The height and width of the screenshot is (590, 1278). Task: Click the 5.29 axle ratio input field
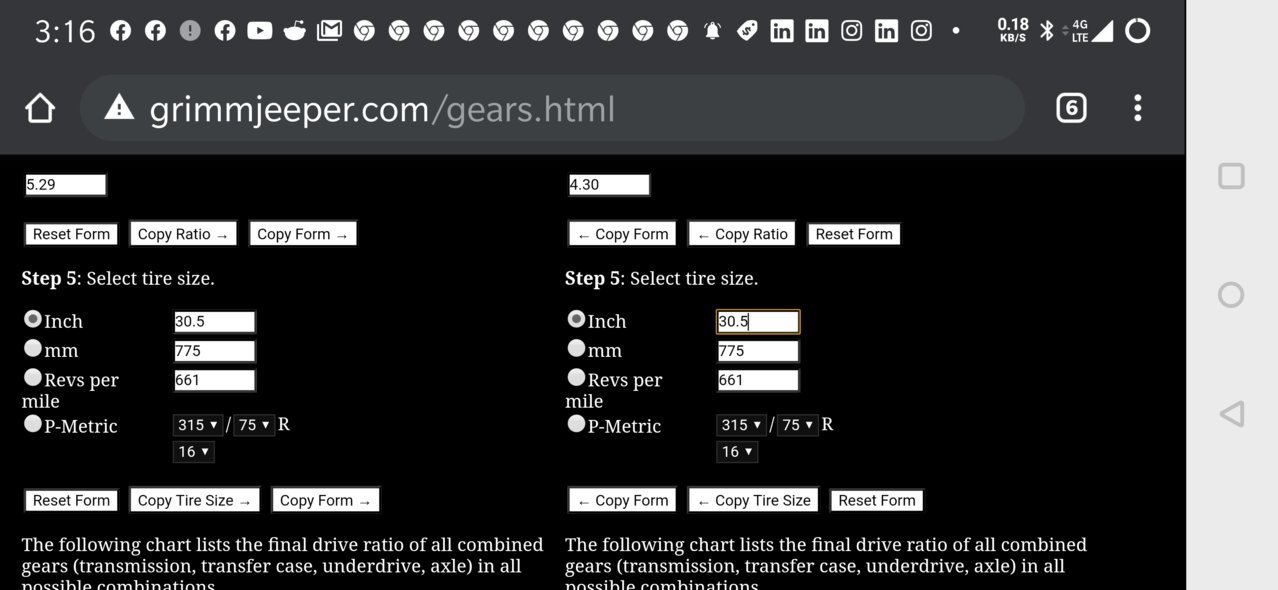coord(65,184)
